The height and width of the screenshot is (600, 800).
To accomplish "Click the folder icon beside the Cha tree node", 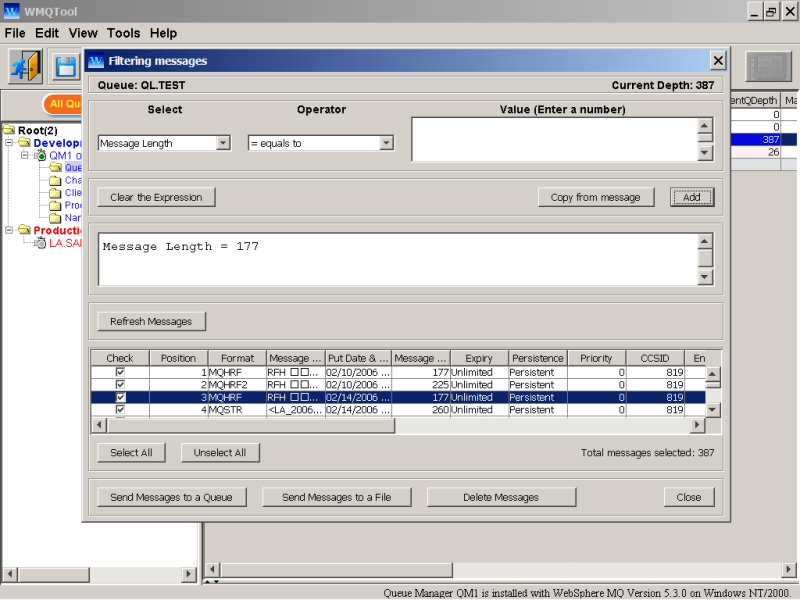I will point(55,180).
